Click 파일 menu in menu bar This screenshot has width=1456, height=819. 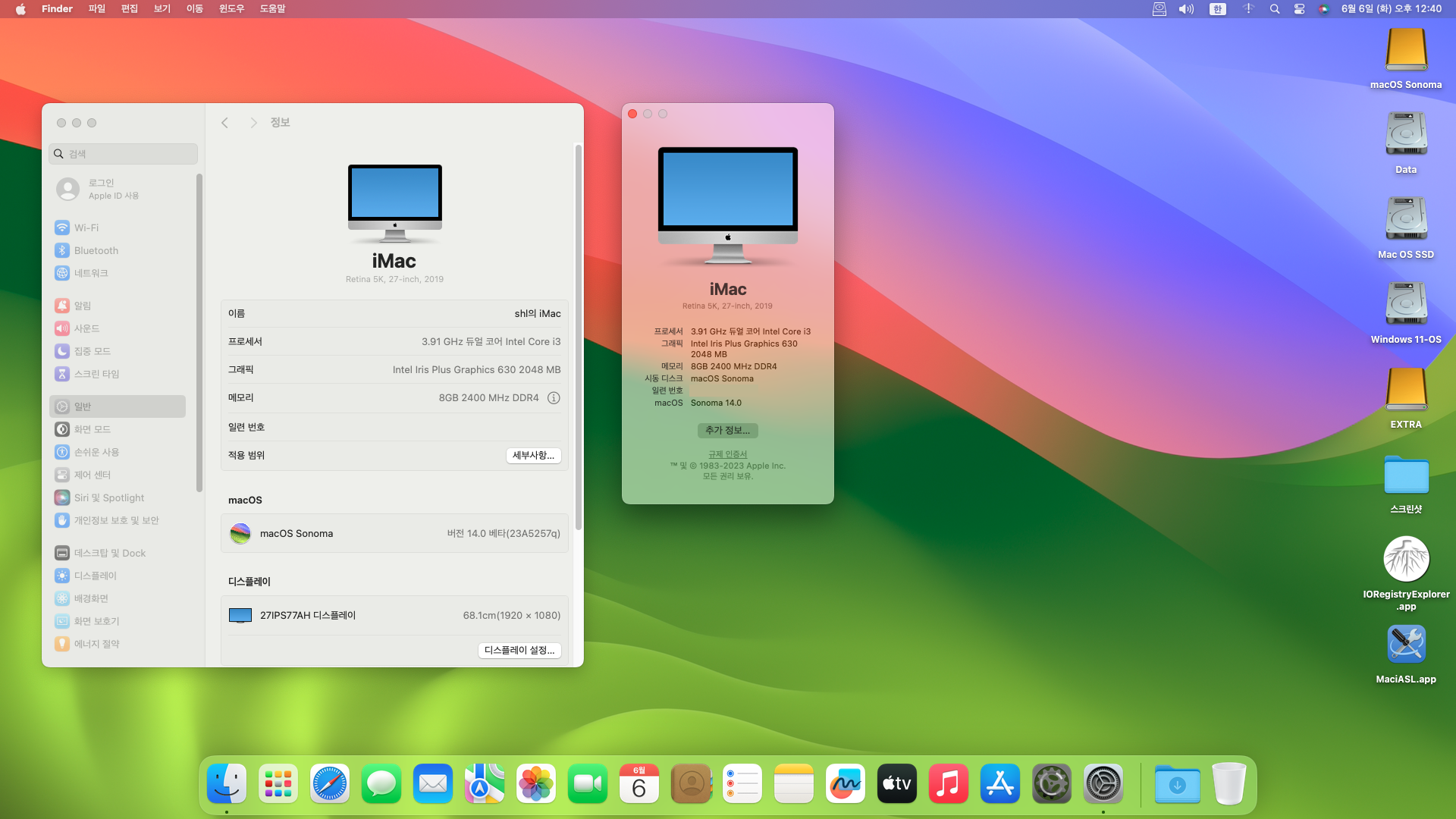[97, 9]
